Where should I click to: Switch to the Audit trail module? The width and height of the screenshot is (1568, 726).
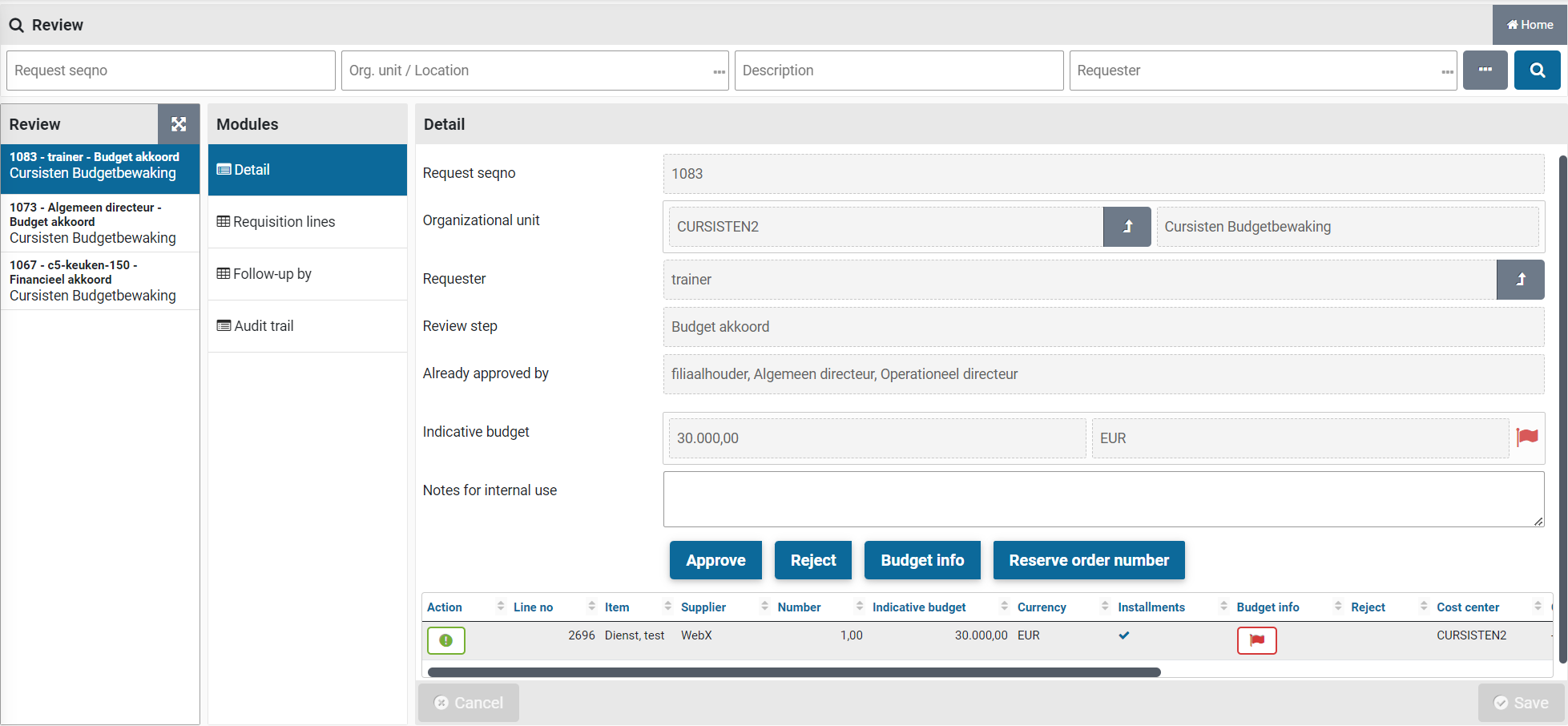264,326
